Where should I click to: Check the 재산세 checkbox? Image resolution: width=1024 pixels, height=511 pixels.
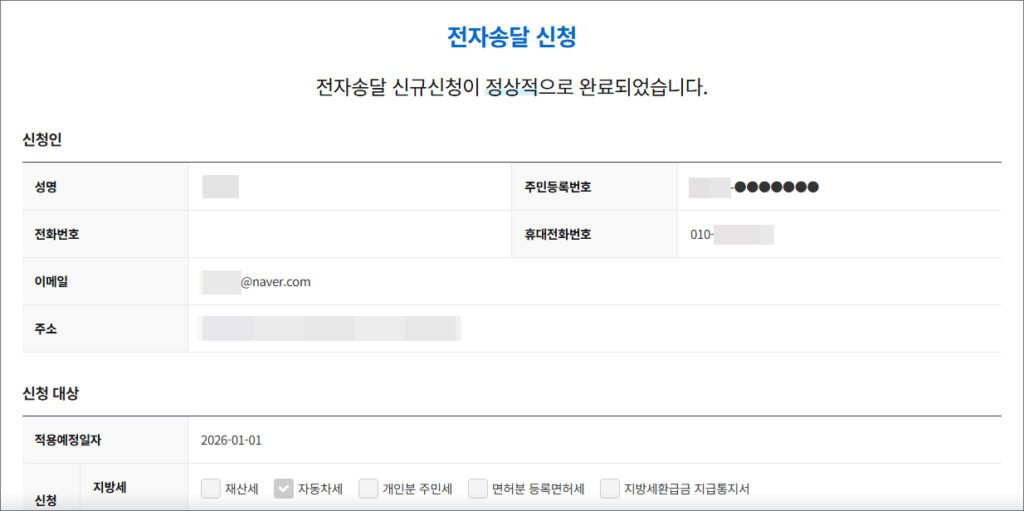210,489
